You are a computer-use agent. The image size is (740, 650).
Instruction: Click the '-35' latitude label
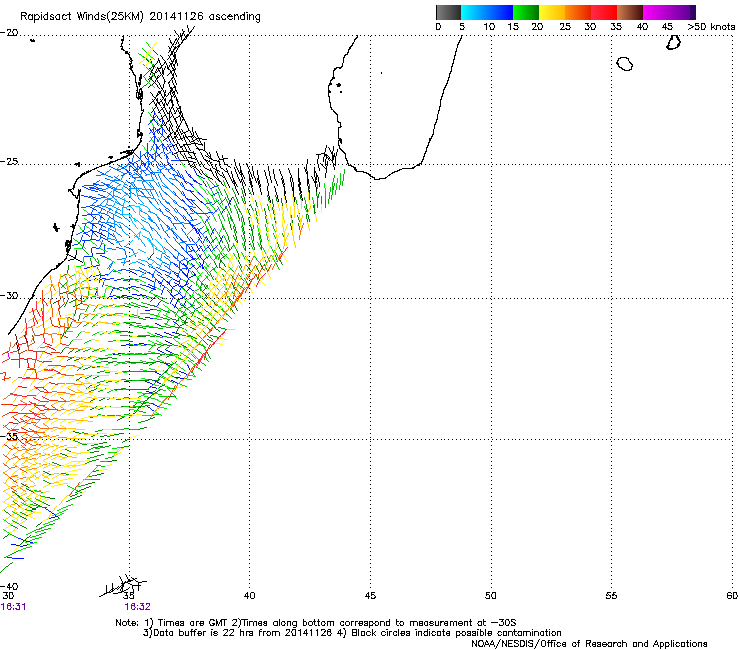coord(9,437)
